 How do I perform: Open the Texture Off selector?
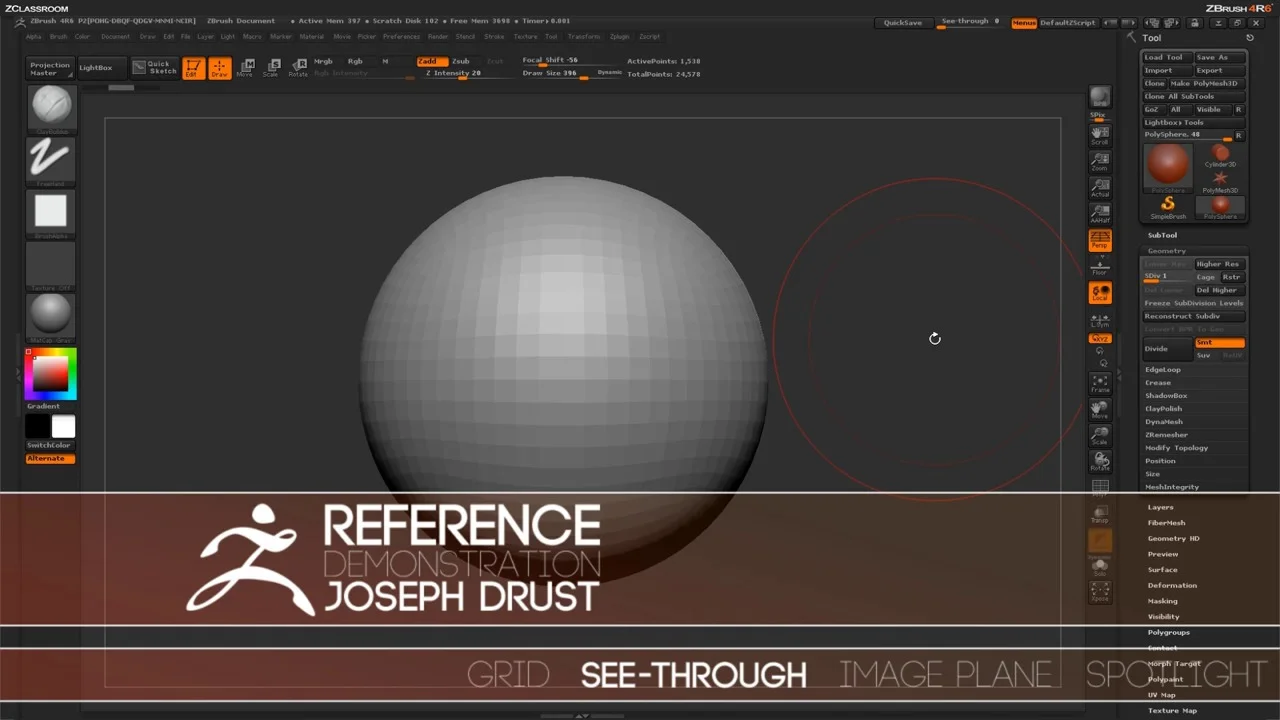point(51,265)
